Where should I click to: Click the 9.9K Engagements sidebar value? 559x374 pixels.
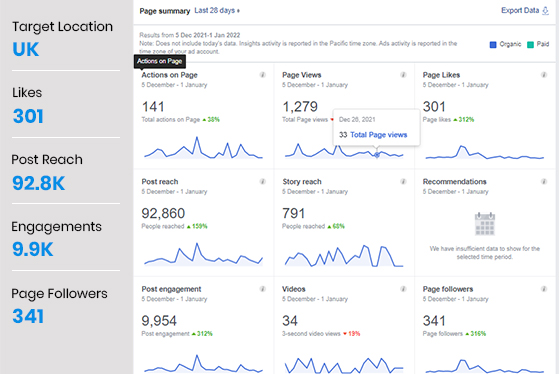32,249
